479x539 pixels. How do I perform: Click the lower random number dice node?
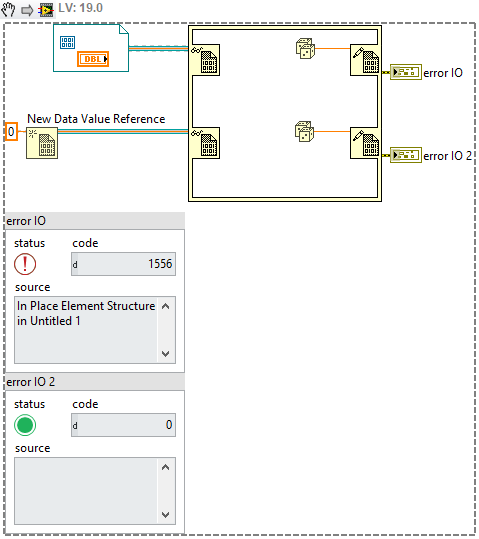tap(304, 131)
